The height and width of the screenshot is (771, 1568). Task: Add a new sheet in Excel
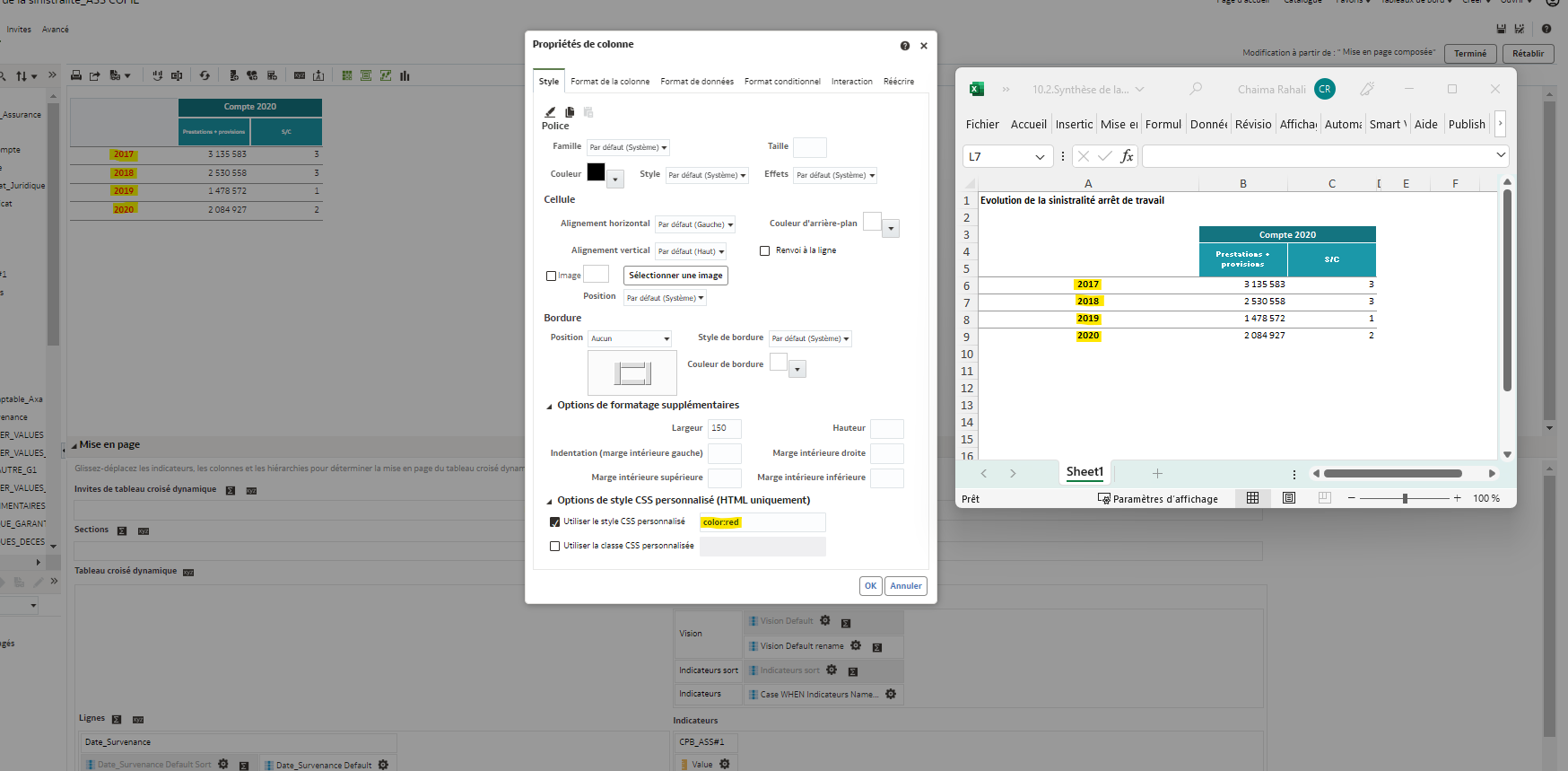[x=1157, y=473]
